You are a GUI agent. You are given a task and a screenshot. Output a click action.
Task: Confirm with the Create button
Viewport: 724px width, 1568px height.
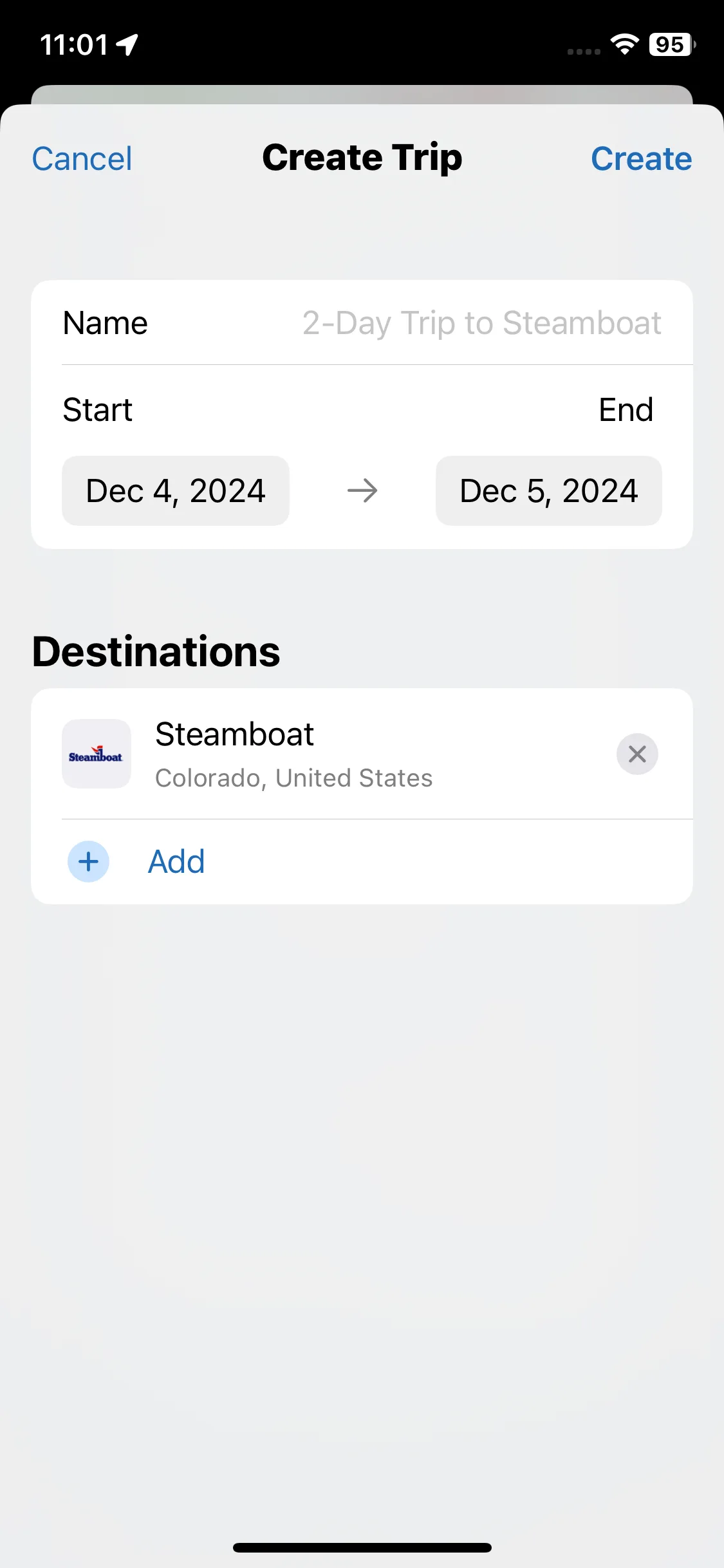pos(642,159)
